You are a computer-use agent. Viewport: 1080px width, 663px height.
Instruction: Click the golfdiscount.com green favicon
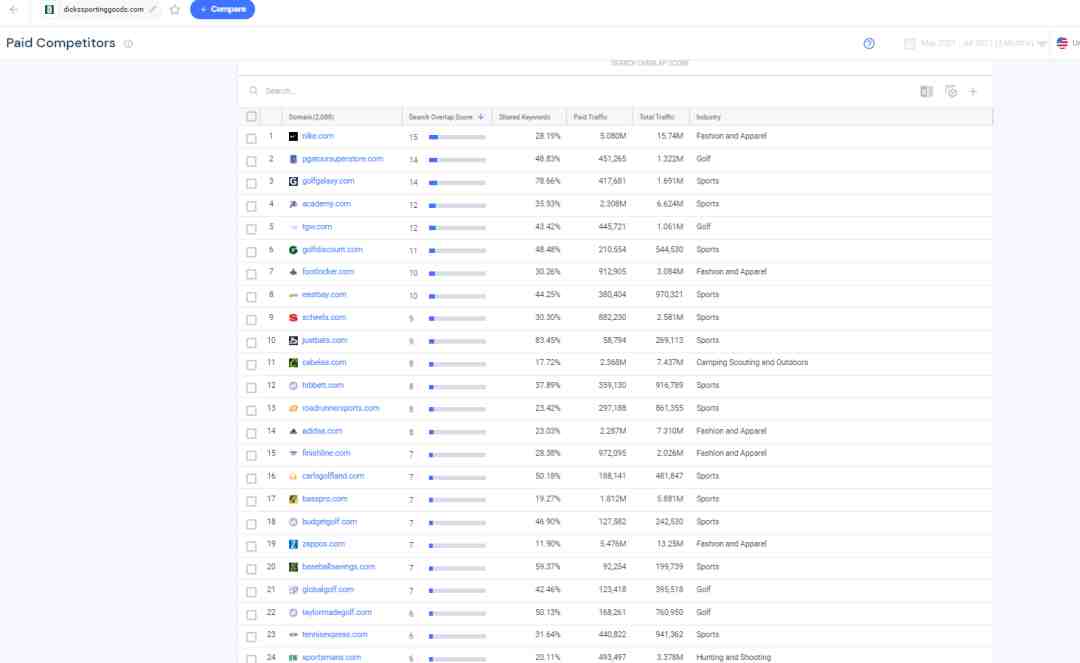[293, 250]
